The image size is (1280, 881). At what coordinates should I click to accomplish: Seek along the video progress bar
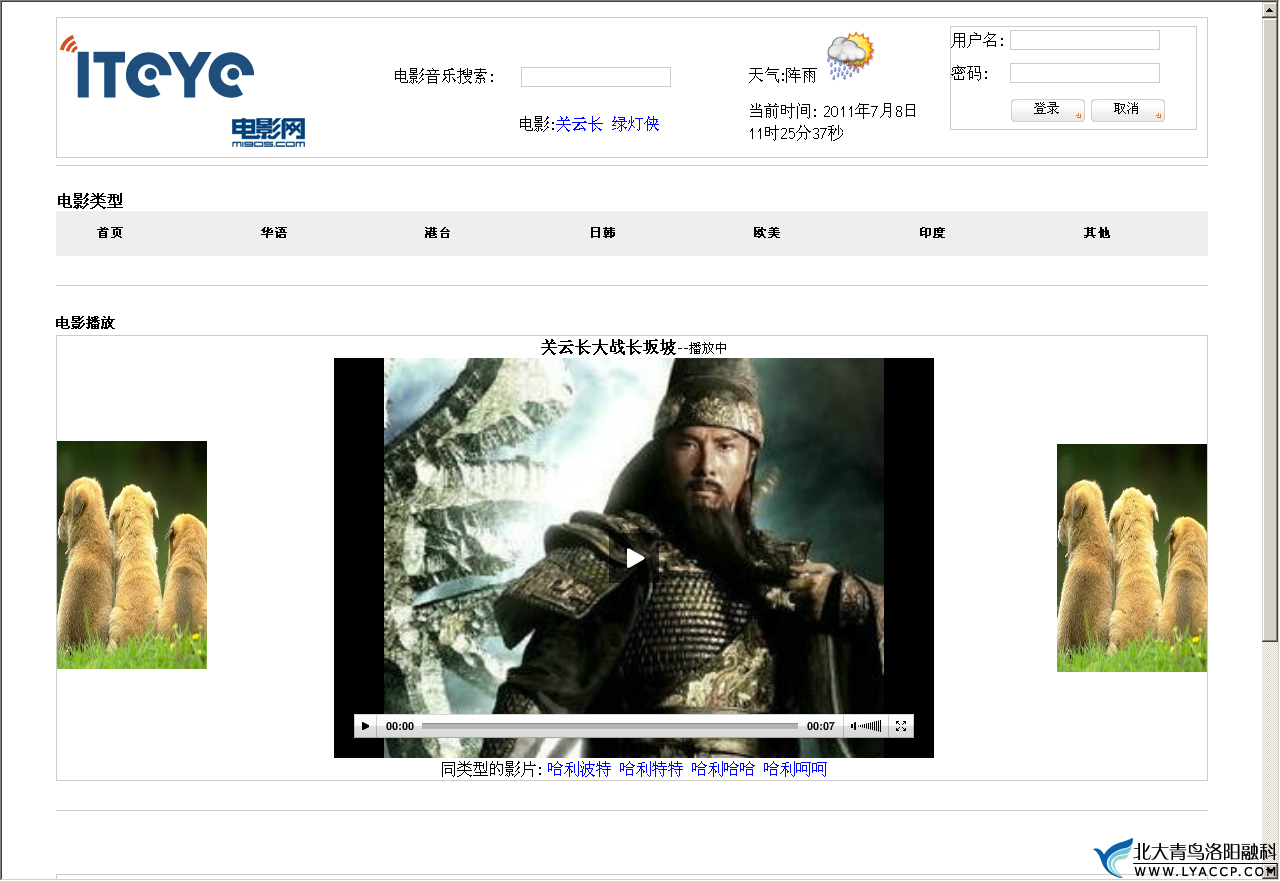coord(610,726)
